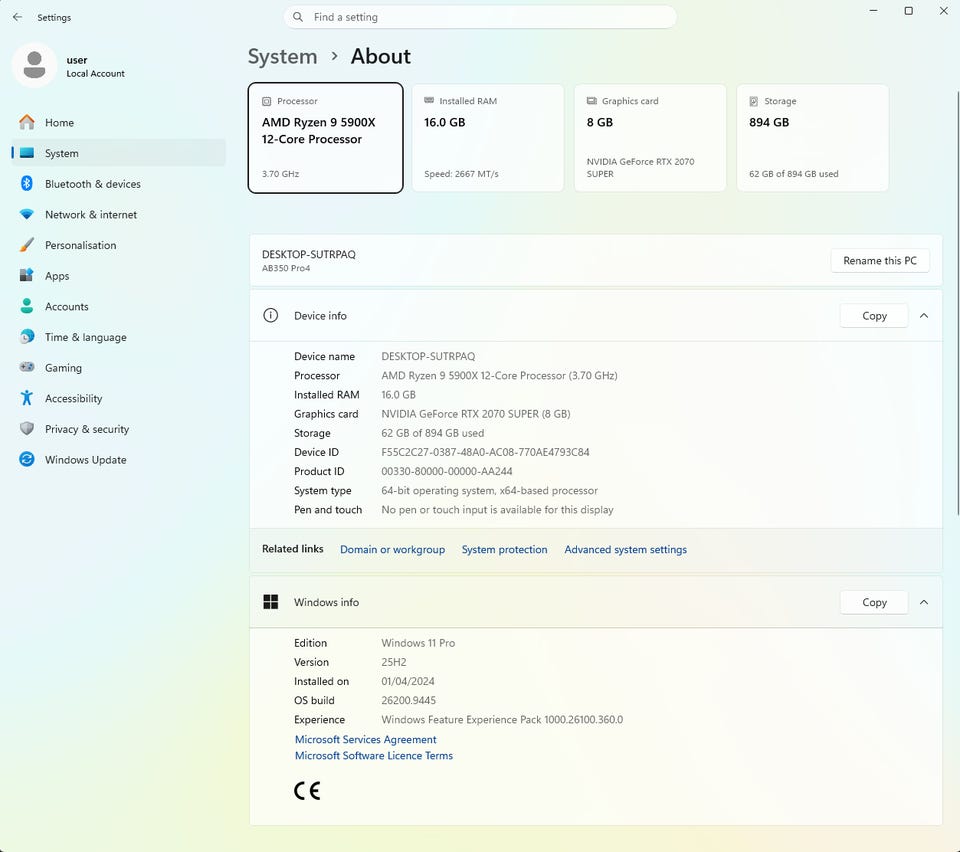Open Domain or workgroup link
Image resolution: width=960 pixels, height=852 pixels.
tap(392, 550)
